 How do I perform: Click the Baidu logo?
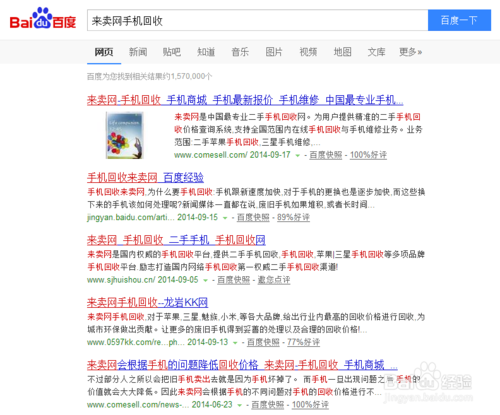coord(43,19)
